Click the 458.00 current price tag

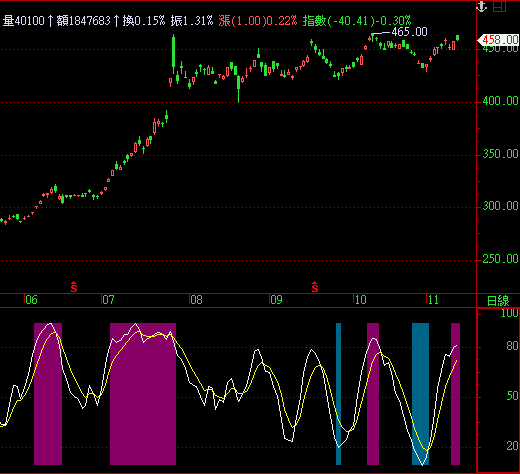(498, 40)
